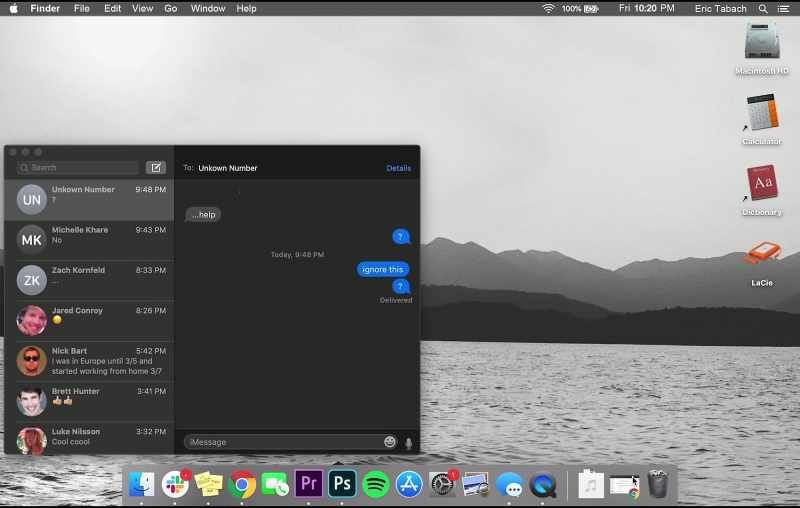Viewport: 800px width, 508px height.
Task: Open the Help menu
Action: click(x=246, y=9)
